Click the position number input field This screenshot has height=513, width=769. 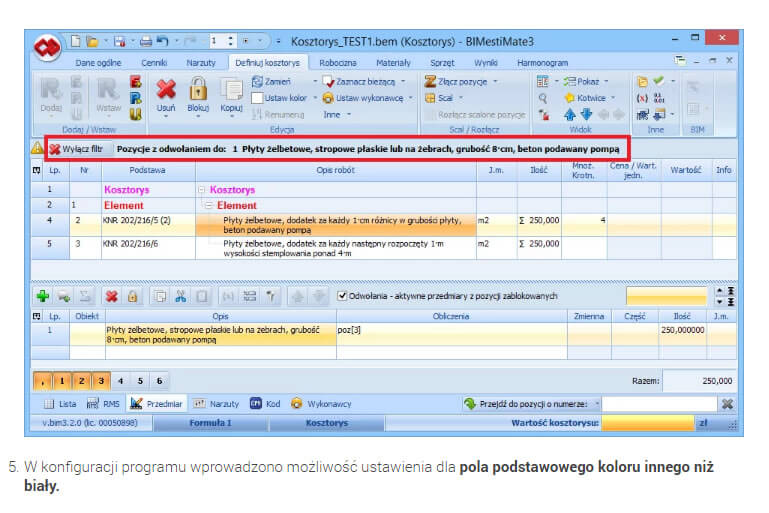pyautogui.click(x=660, y=404)
